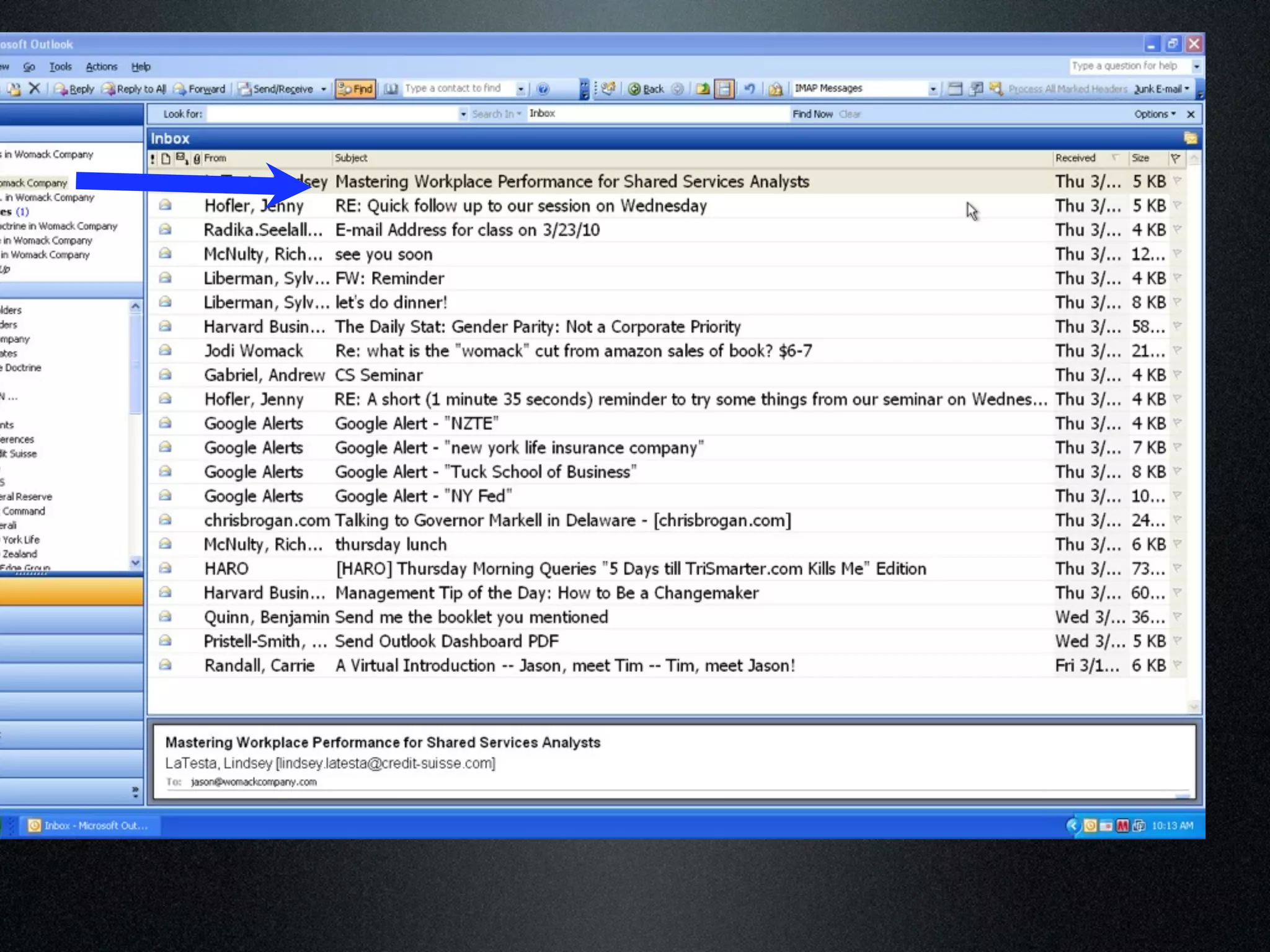Expand the Send/Receive dropdown arrow
This screenshot has height=952, width=1270.
coord(324,89)
